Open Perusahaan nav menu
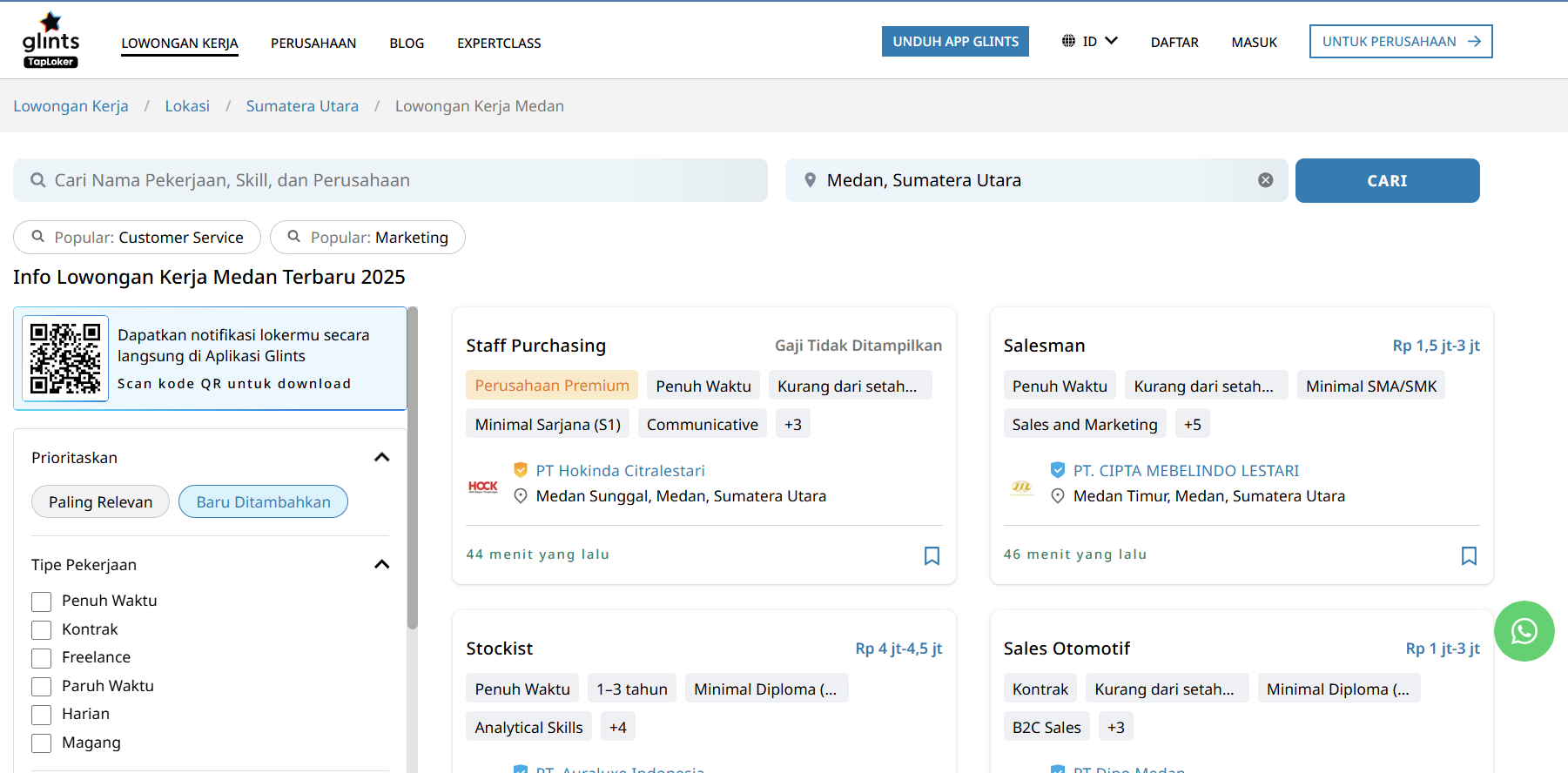Image resolution: width=1568 pixels, height=773 pixels. (x=313, y=43)
